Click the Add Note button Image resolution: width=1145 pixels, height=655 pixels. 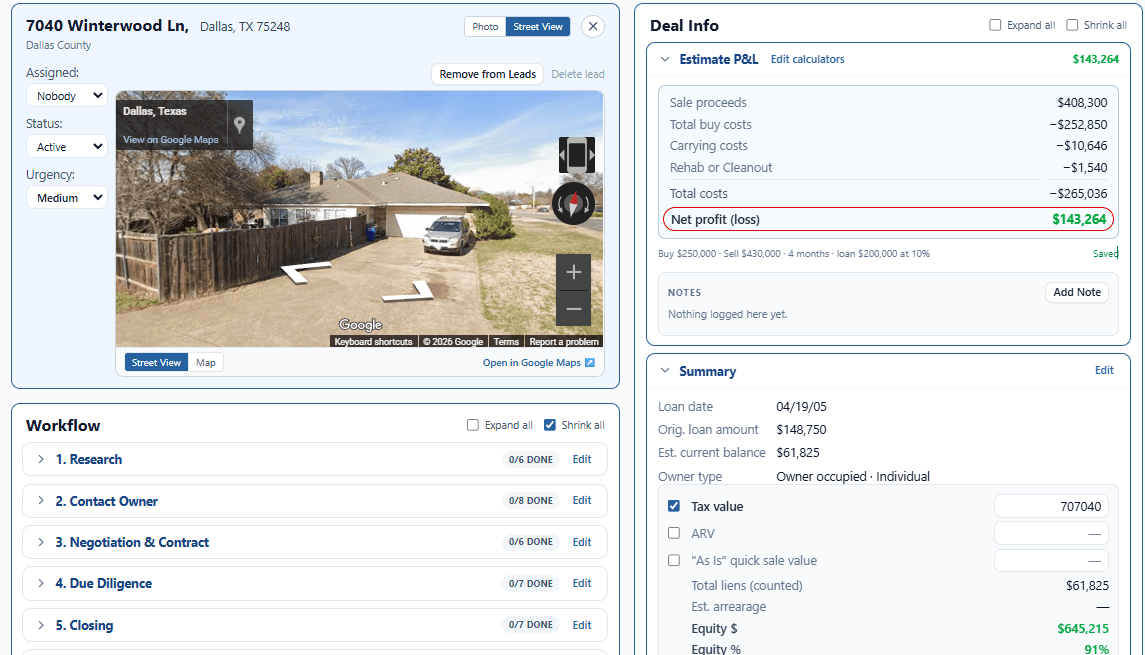[1076, 292]
